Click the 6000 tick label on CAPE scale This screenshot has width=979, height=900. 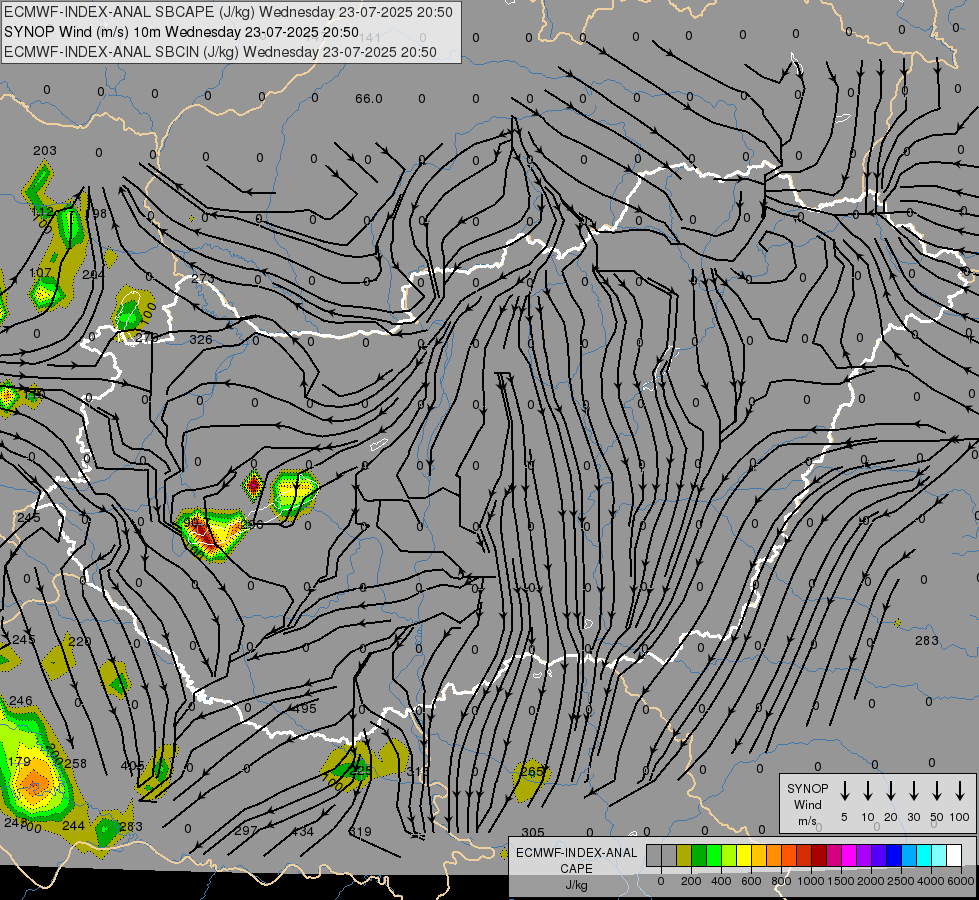click(961, 881)
